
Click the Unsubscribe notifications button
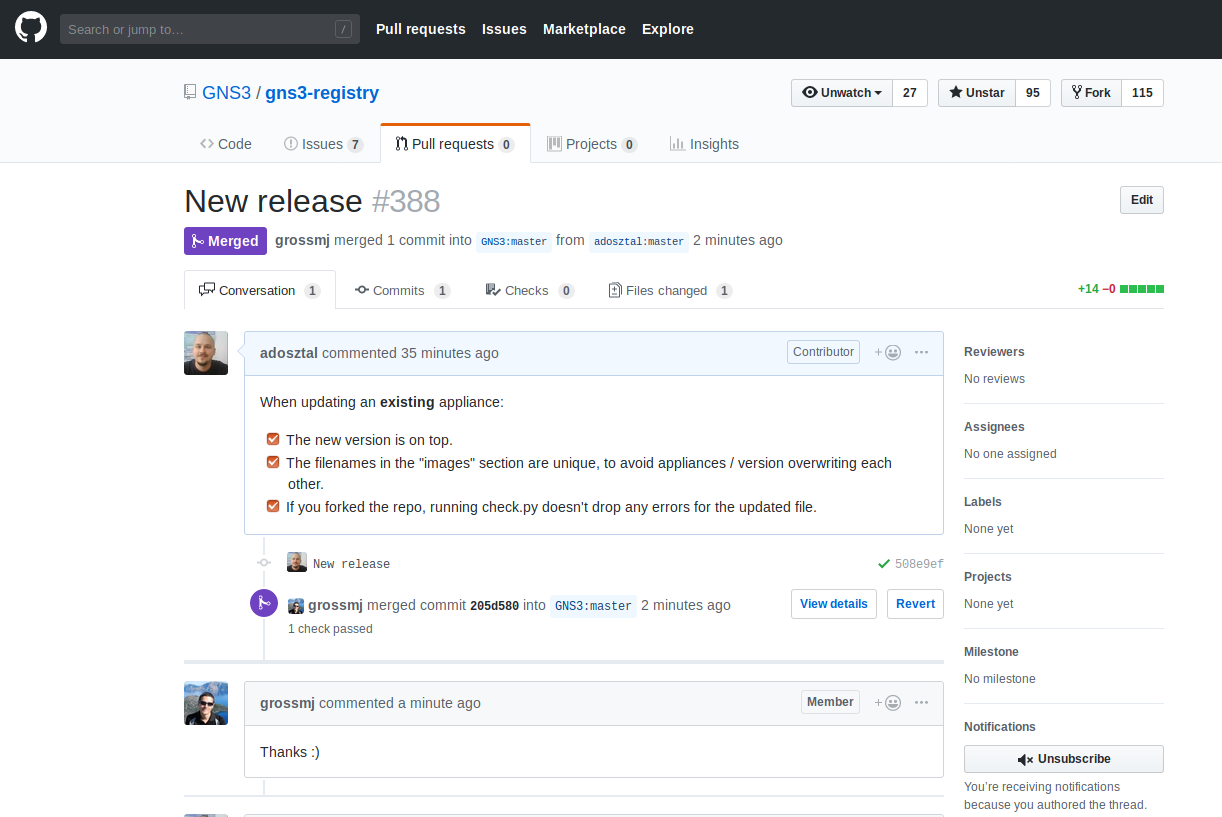pyautogui.click(x=1063, y=759)
